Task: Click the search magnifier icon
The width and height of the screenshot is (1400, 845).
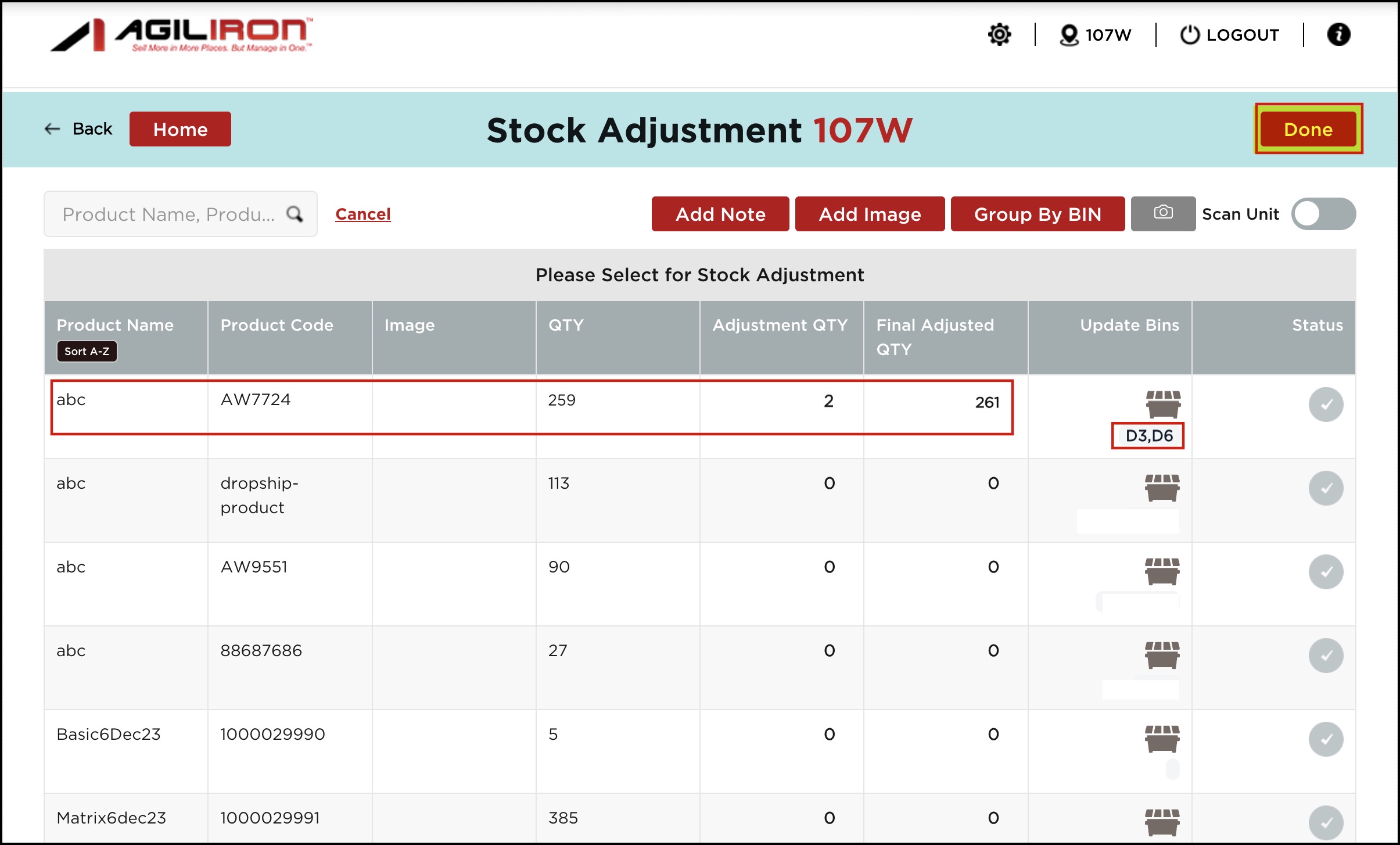Action: coord(295,214)
